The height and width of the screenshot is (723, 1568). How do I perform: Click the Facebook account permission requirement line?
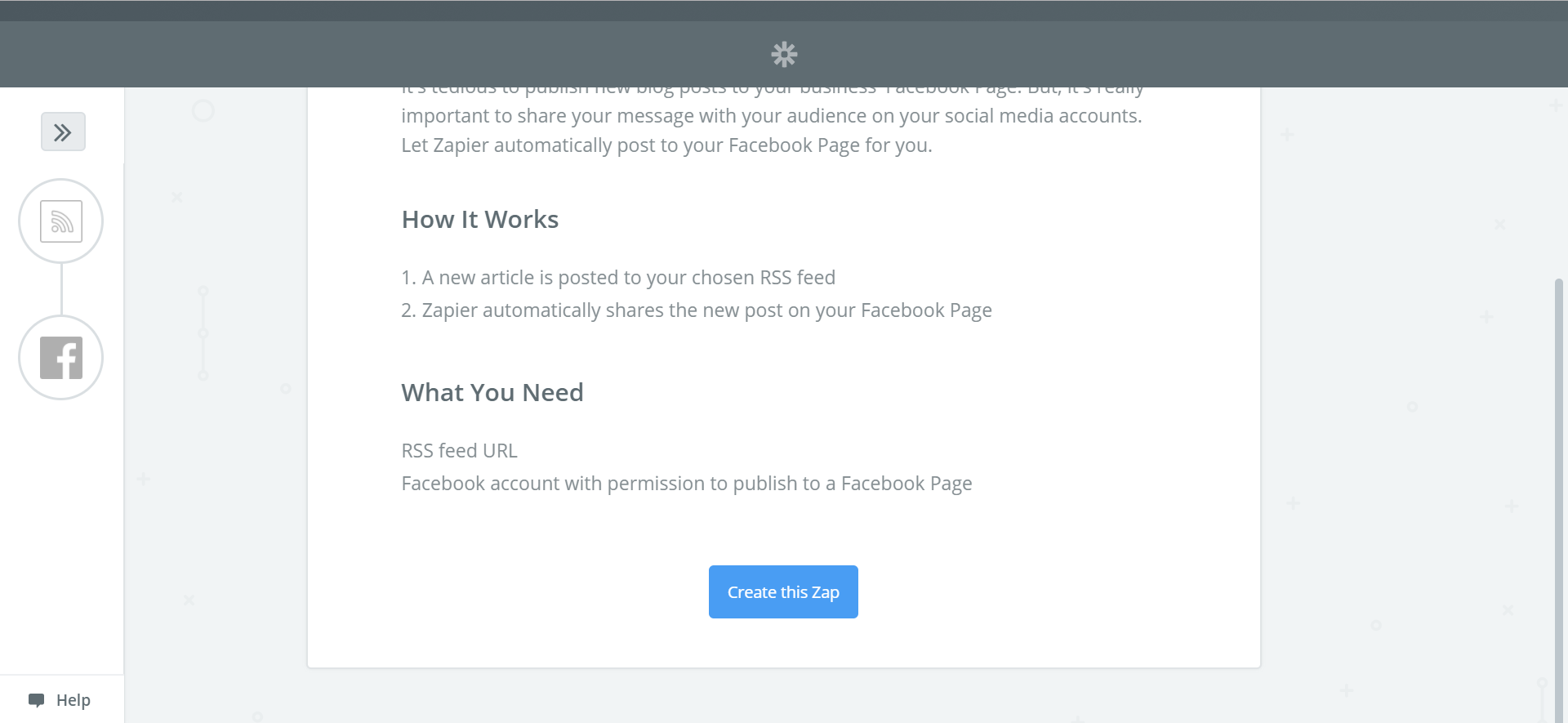coord(686,484)
